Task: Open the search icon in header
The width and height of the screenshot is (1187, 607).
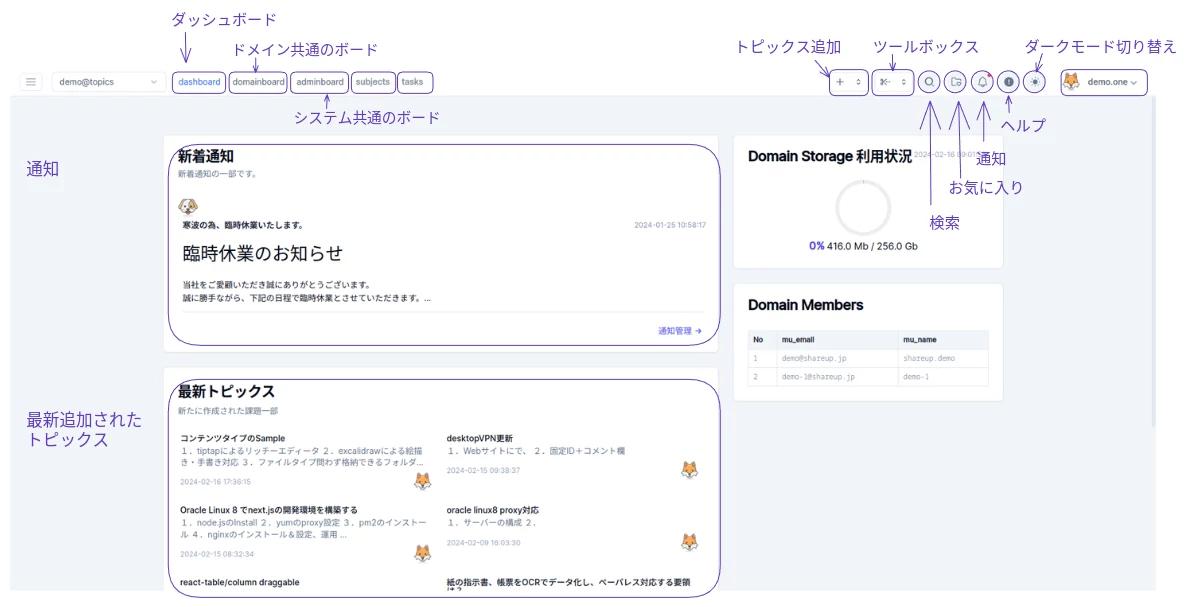Action: point(929,82)
